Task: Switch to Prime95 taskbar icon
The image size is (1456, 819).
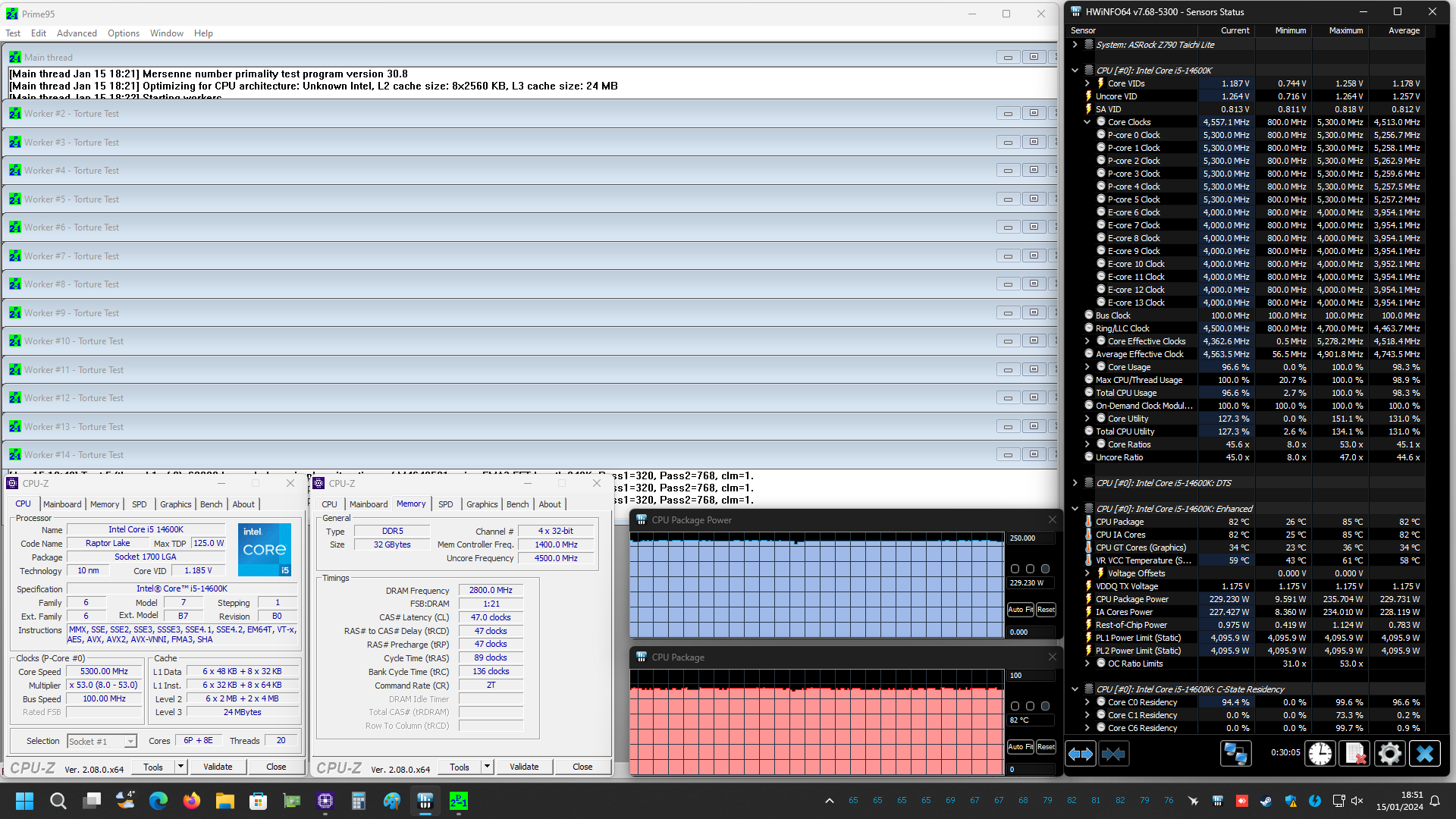Action: 459,801
